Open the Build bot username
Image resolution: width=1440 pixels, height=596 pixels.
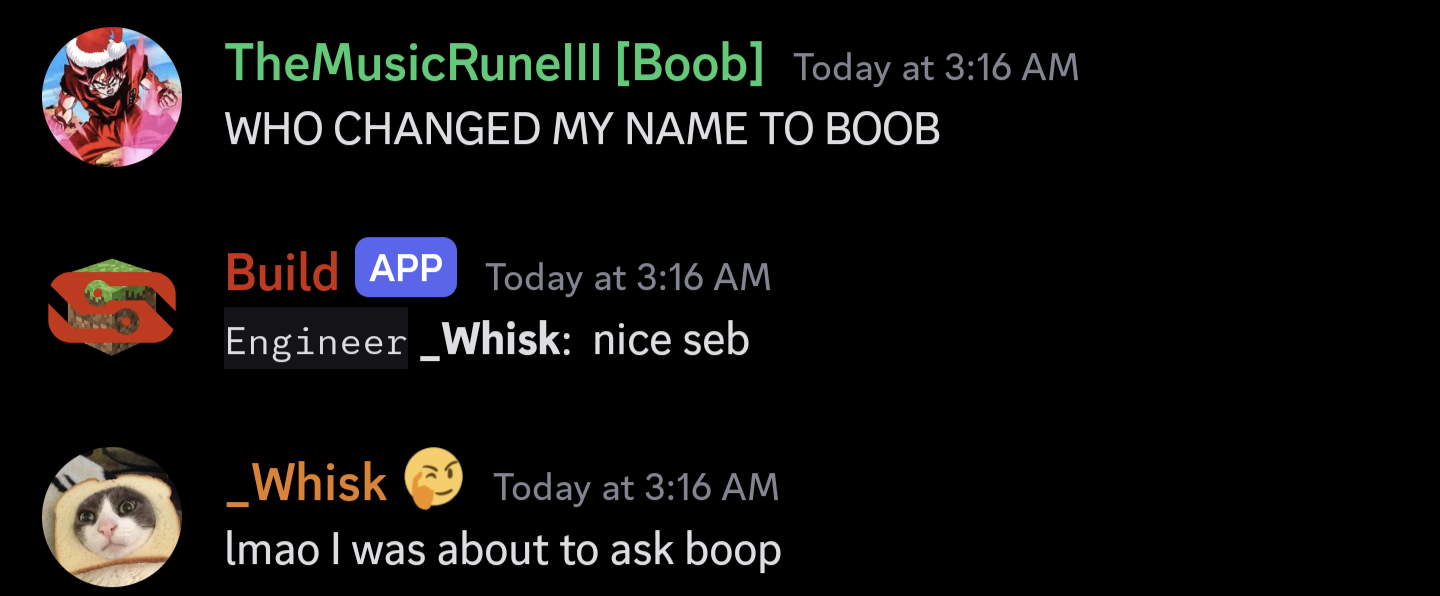(x=282, y=272)
